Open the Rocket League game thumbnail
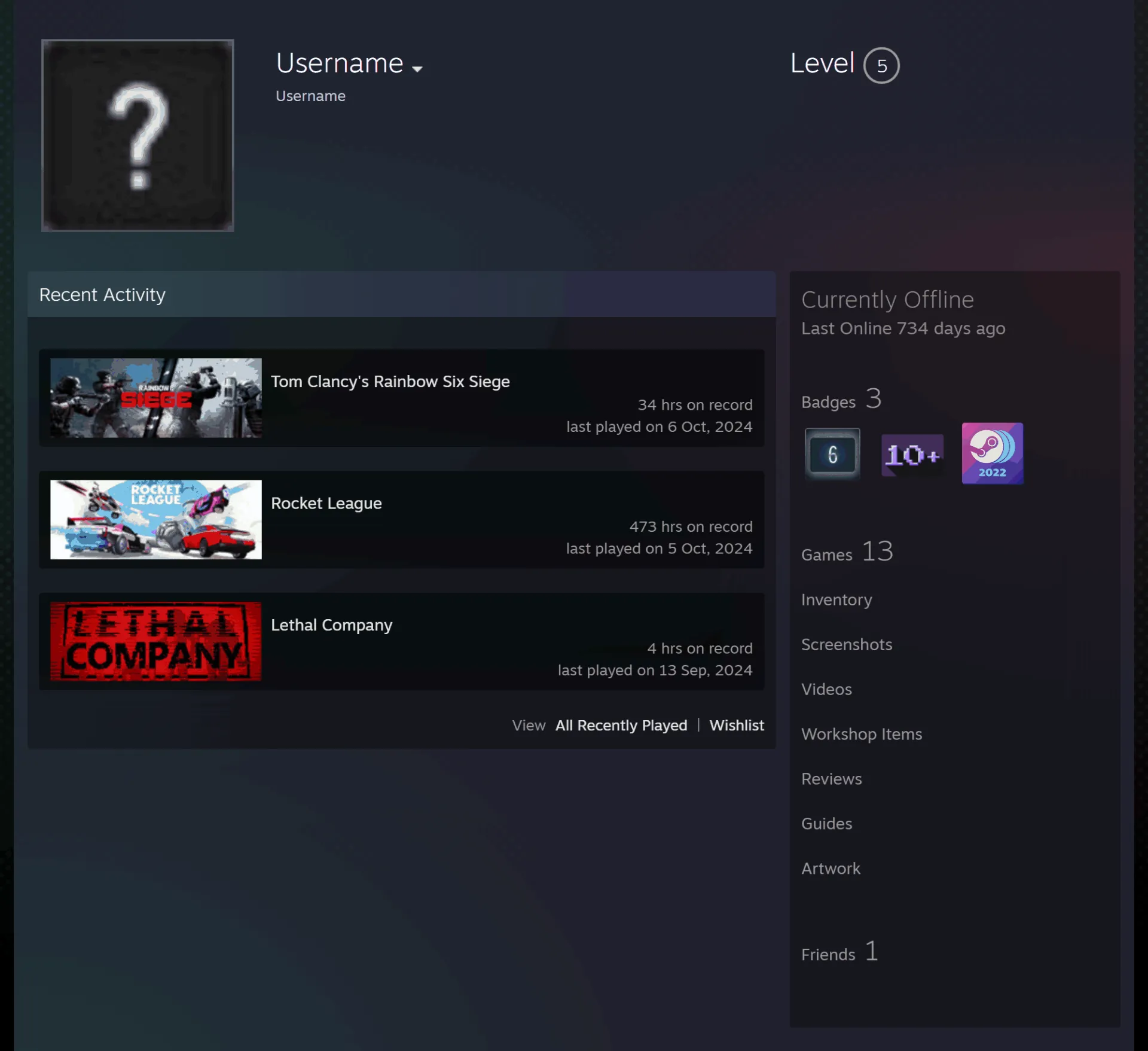The image size is (1148, 1051). pyautogui.click(x=156, y=519)
